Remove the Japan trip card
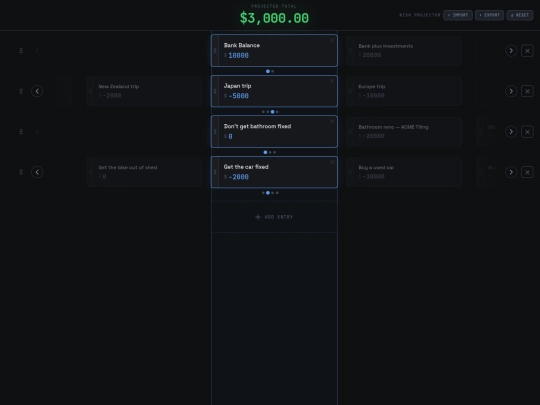Image resolution: width=540 pixels, height=405 pixels. [332, 81]
